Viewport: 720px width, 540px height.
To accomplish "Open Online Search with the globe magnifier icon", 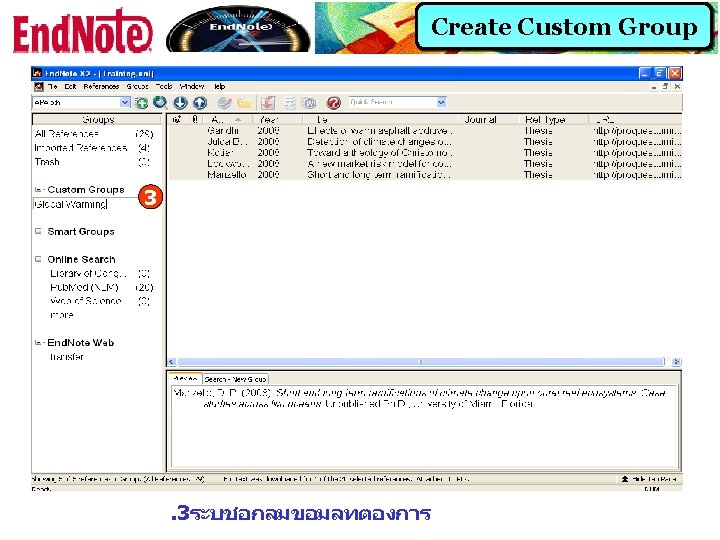I will (x=160, y=102).
